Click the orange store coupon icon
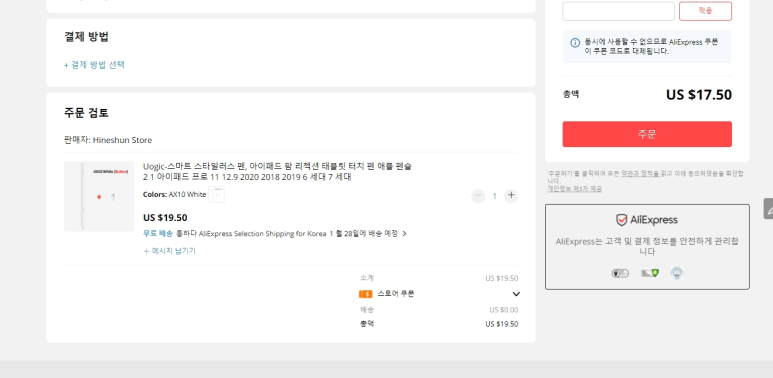The width and height of the screenshot is (773, 378). click(365, 294)
